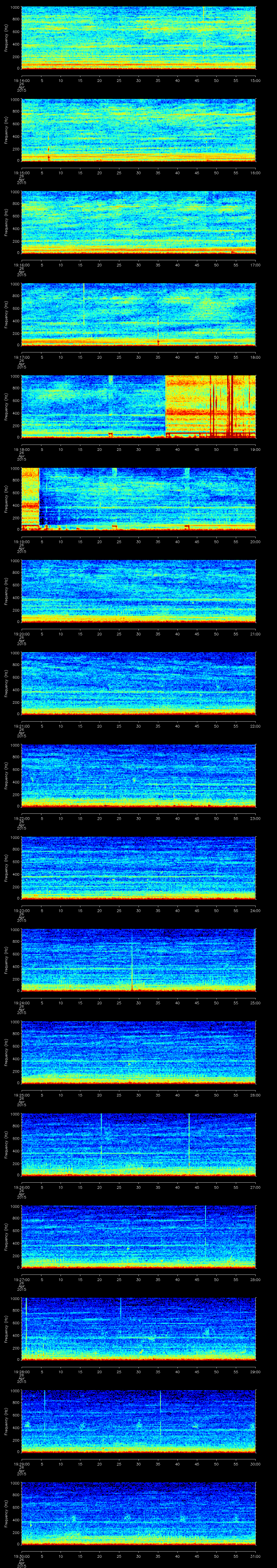The height and width of the screenshot is (1568, 277).
Task: Open the spectrogram panel starting at 19:22:00
Action: 138,775
